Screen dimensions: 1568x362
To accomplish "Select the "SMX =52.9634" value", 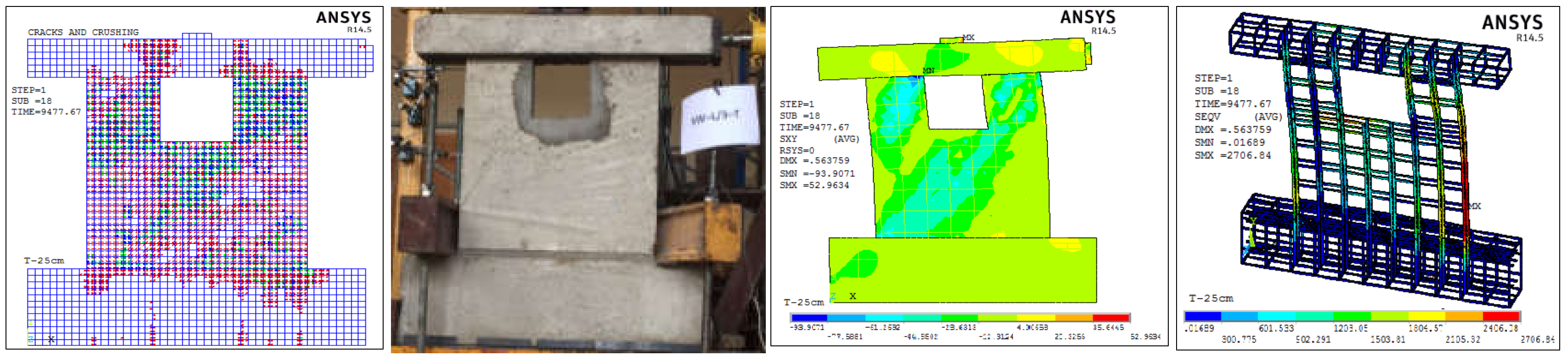I will tap(815, 185).
